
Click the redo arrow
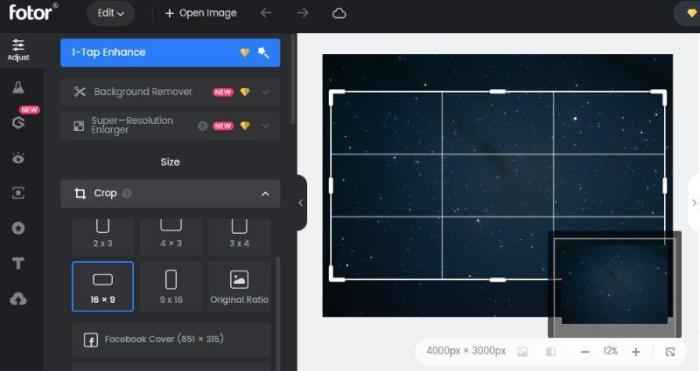[x=303, y=13]
